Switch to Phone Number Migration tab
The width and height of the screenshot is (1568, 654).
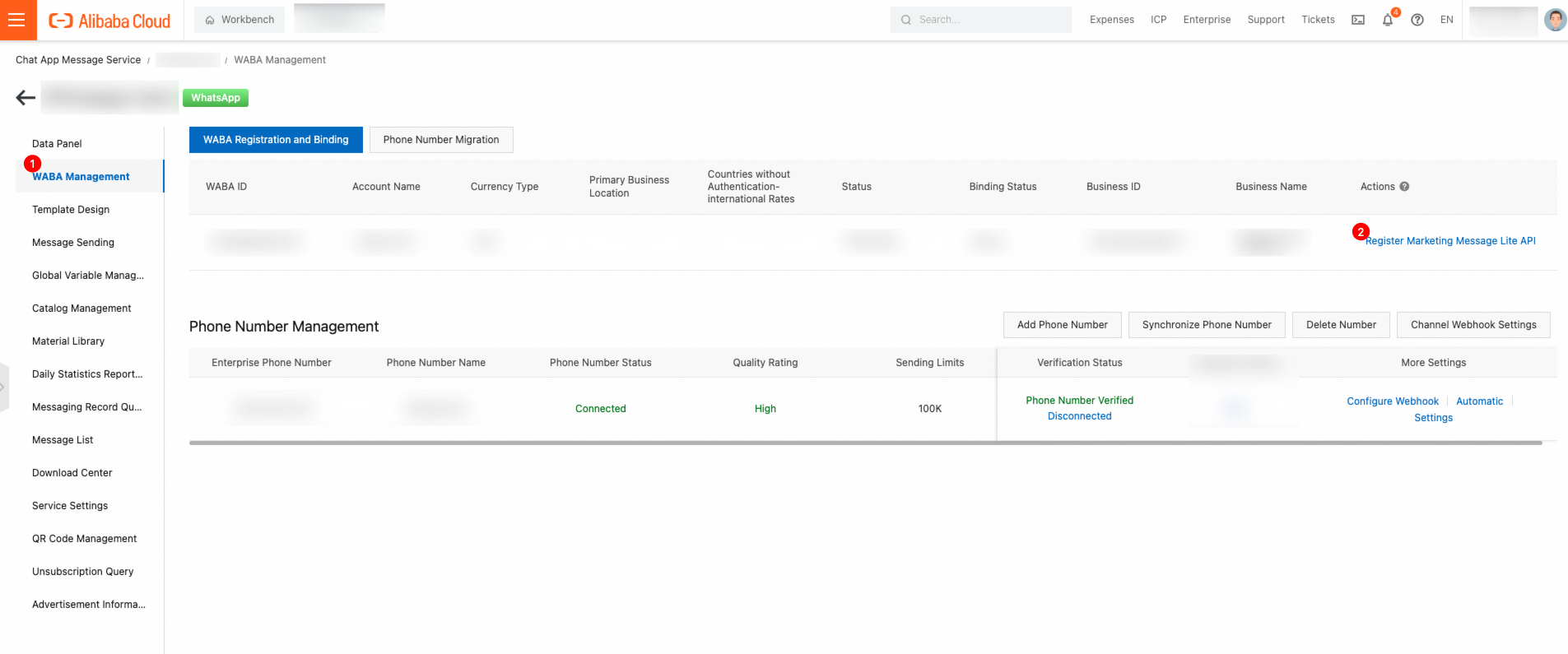coord(441,140)
